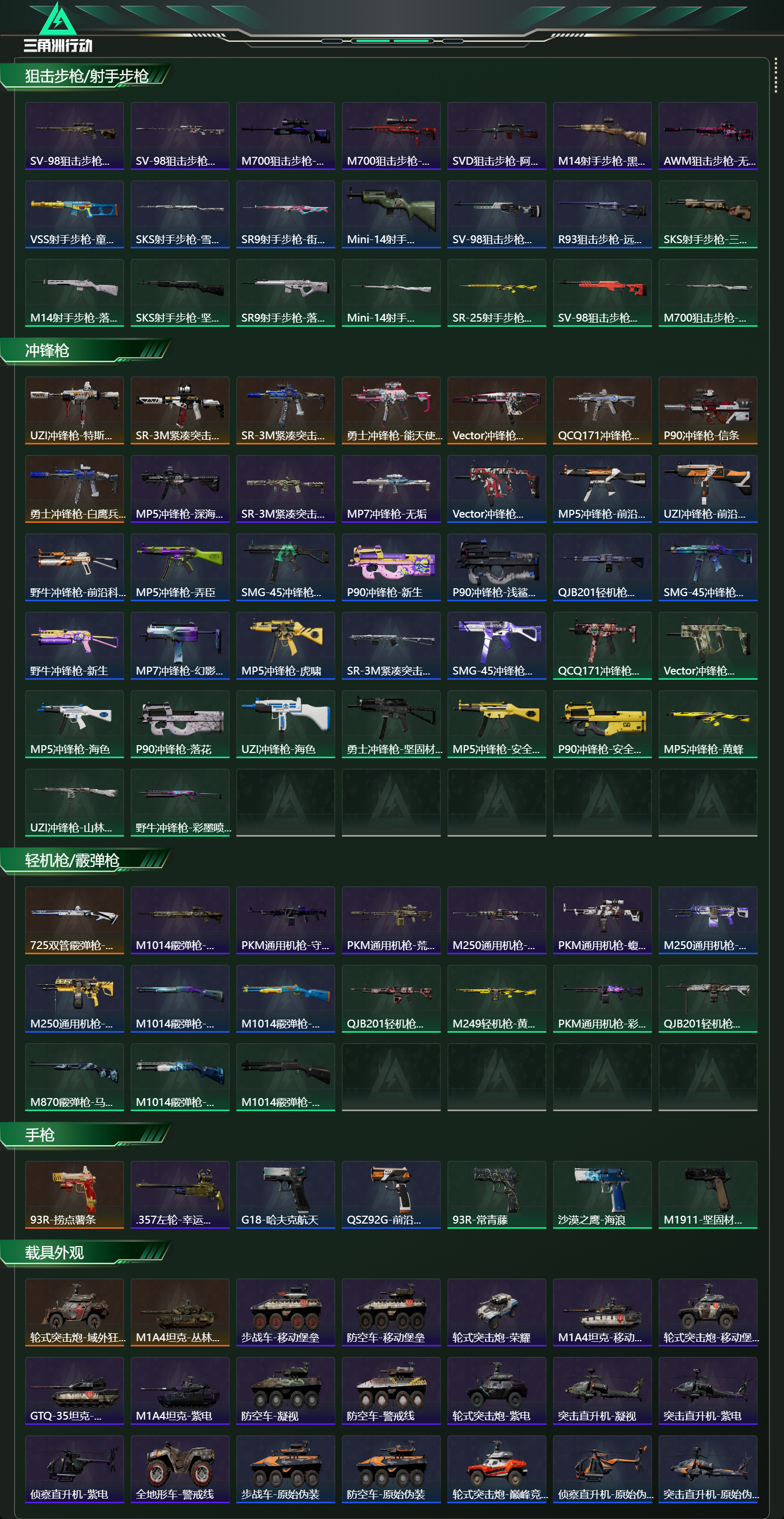Click the vertical dotted scrollbar handle
The height and width of the screenshot is (1519, 784).
[x=775, y=75]
